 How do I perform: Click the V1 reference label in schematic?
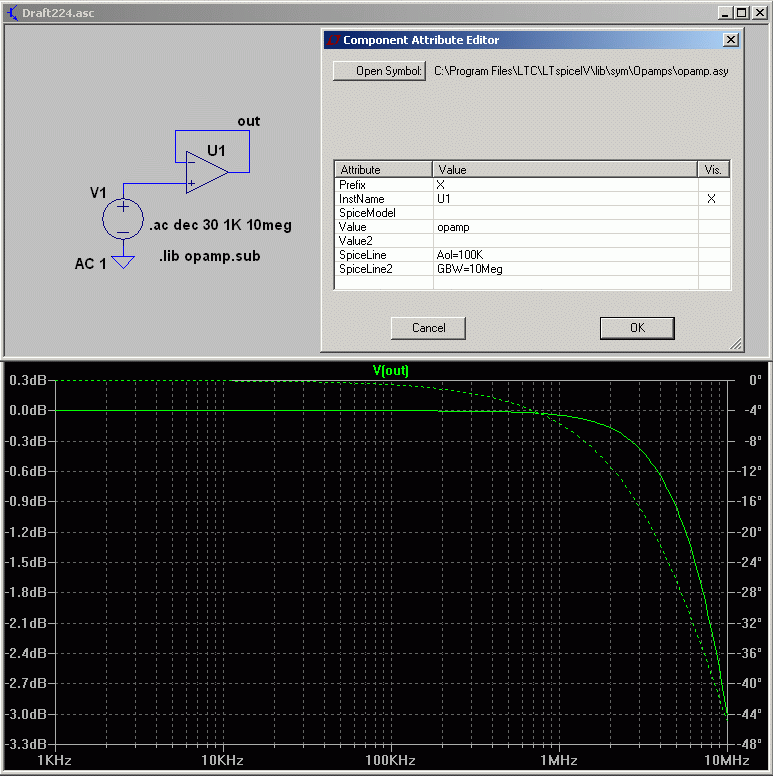[x=98, y=193]
